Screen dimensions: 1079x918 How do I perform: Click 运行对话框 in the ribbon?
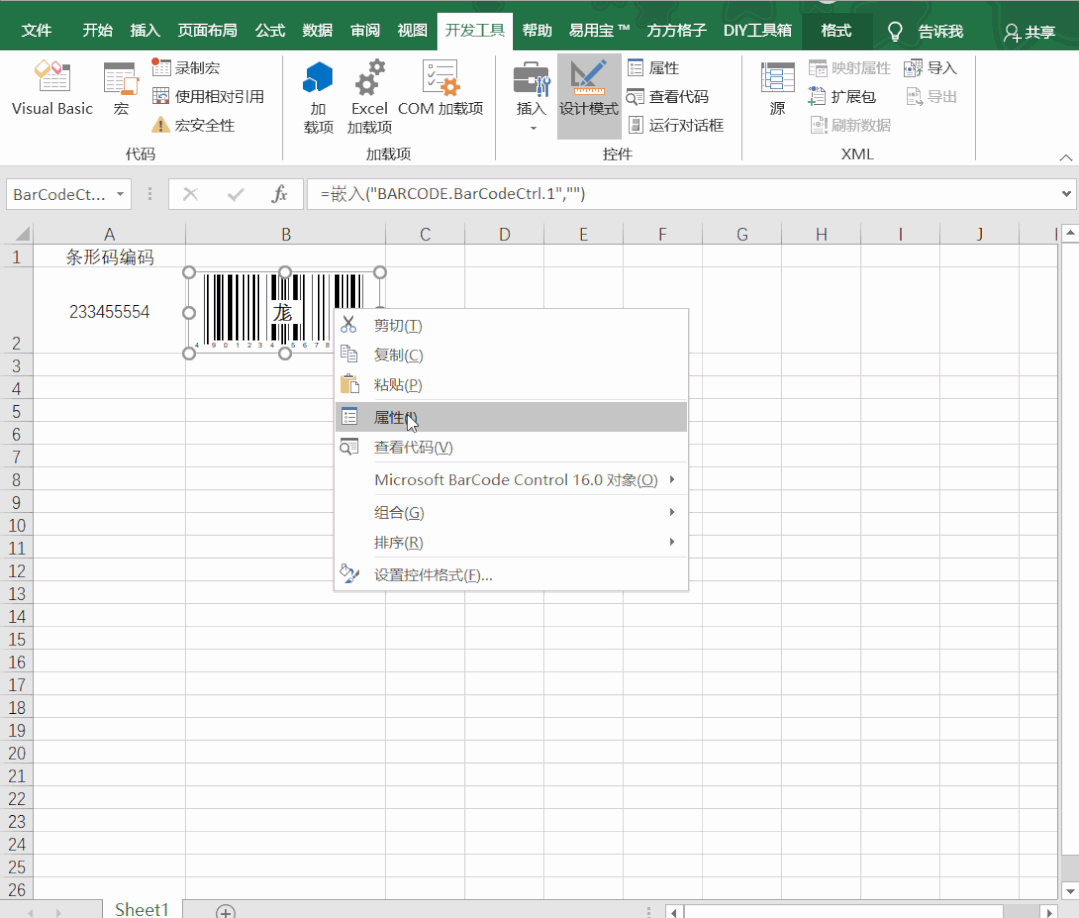tap(675, 125)
